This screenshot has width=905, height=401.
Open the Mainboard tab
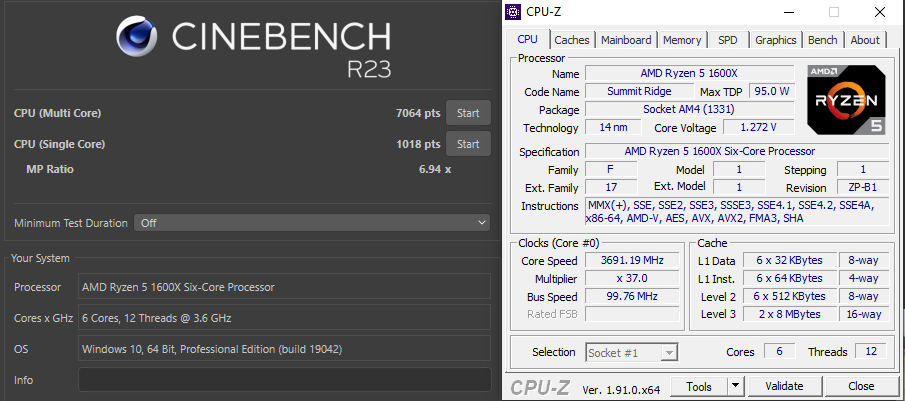pos(626,40)
